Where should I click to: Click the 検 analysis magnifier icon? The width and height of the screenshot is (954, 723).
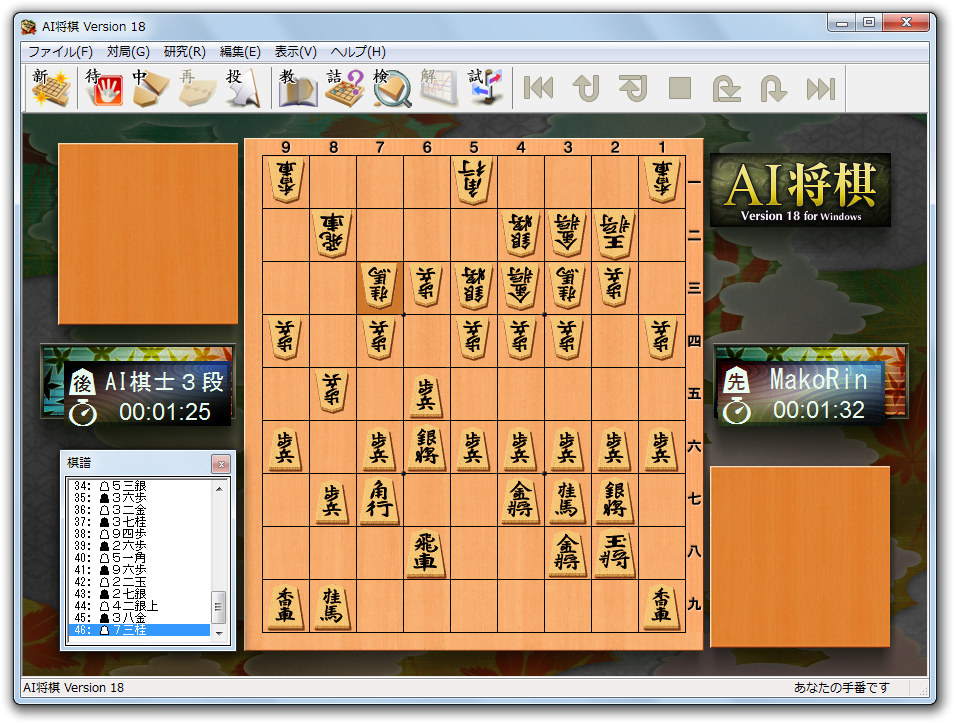point(392,88)
